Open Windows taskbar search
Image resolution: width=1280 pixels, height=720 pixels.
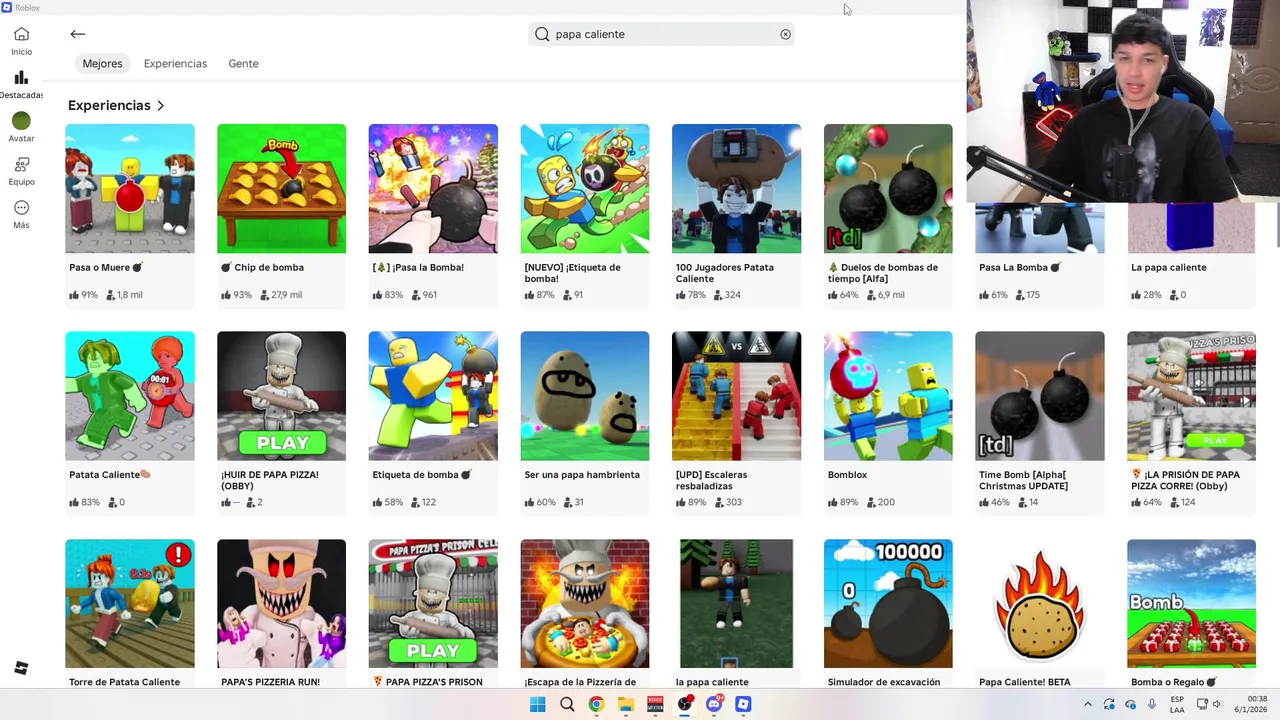pyautogui.click(x=567, y=704)
